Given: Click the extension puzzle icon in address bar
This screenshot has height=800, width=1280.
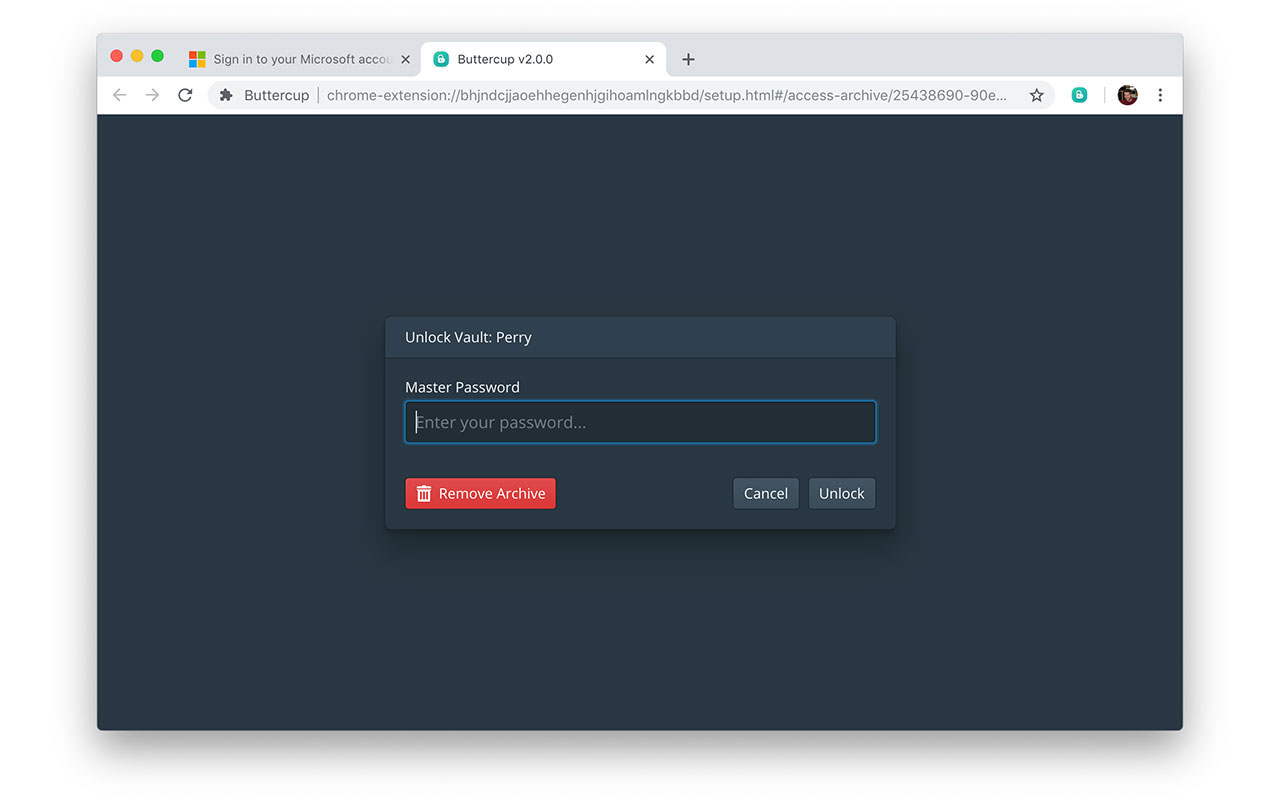Looking at the screenshot, I should 227,95.
